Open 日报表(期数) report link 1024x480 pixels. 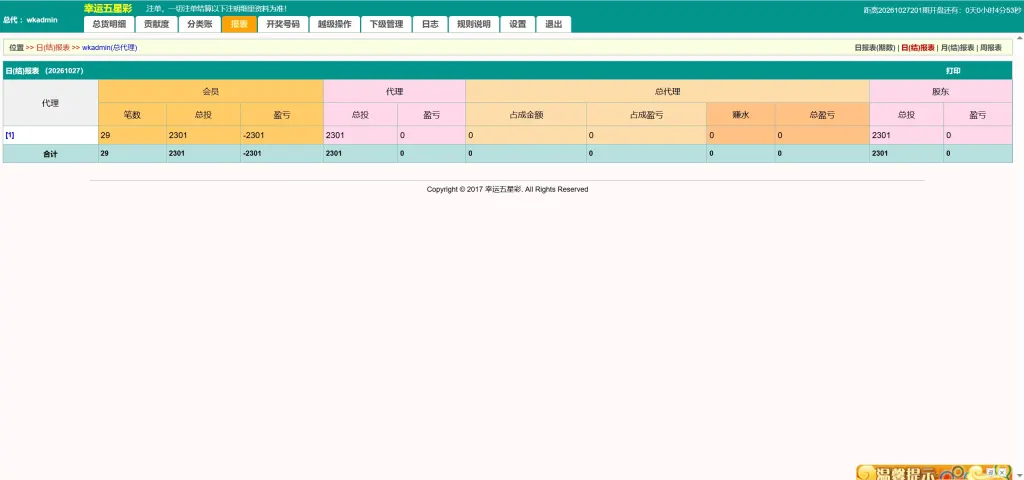[x=875, y=48]
